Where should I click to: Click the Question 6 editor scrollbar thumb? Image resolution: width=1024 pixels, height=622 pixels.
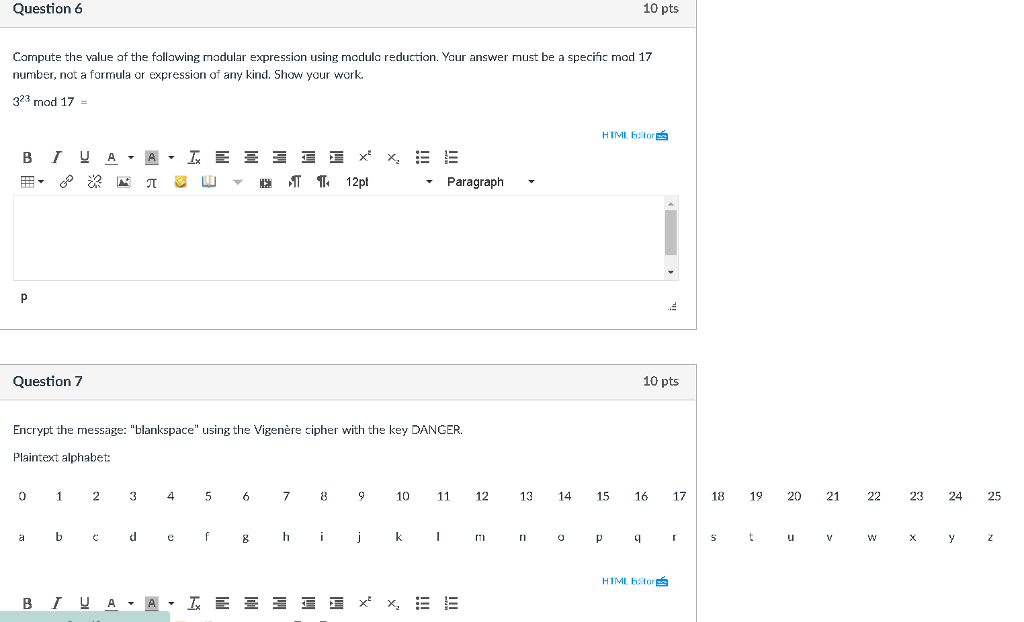click(x=671, y=233)
